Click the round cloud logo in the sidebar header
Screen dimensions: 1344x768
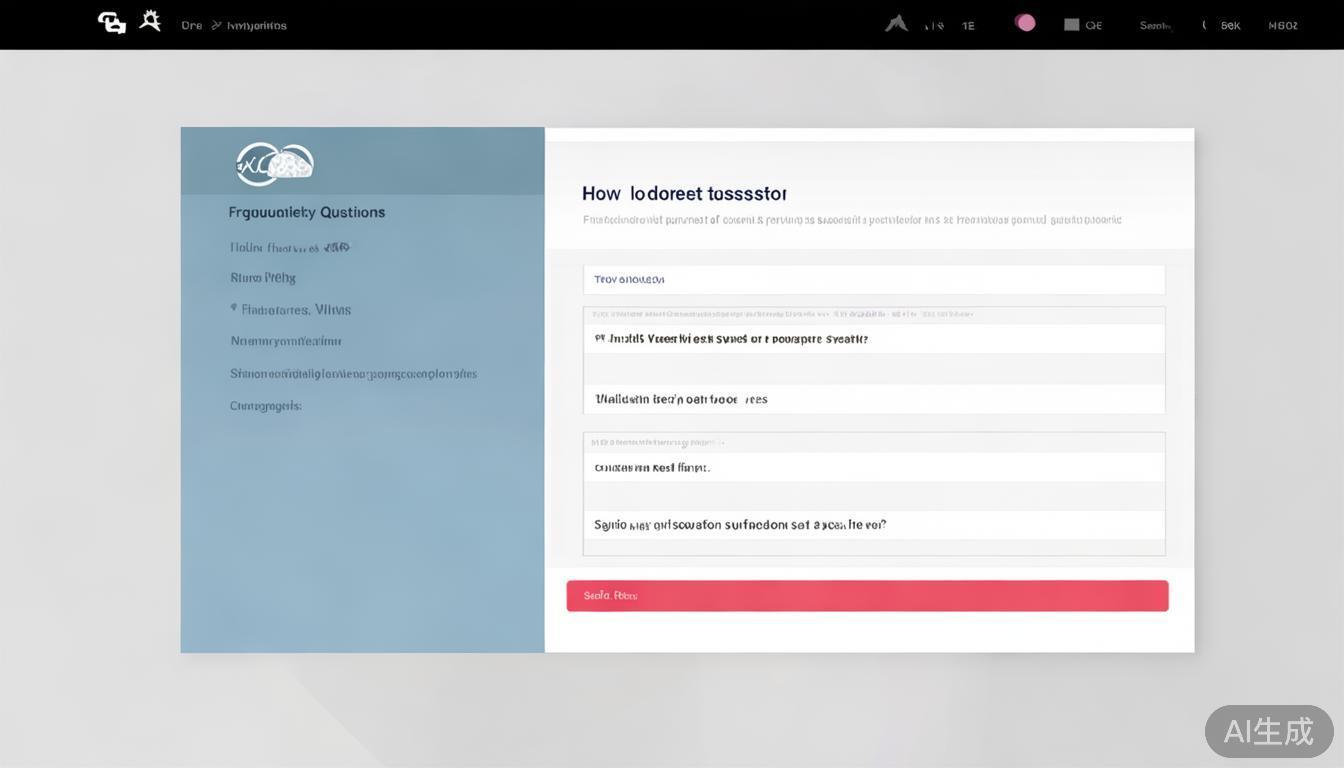point(275,164)
